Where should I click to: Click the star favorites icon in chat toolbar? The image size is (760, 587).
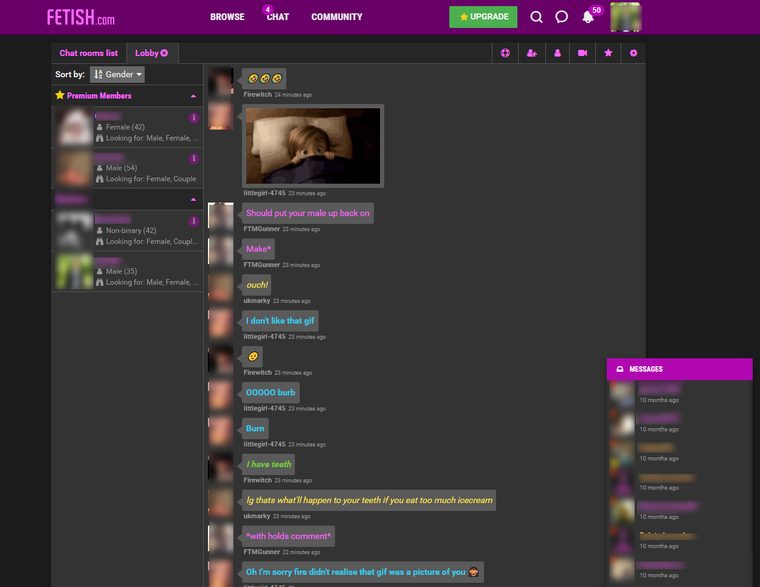(608, 53)
